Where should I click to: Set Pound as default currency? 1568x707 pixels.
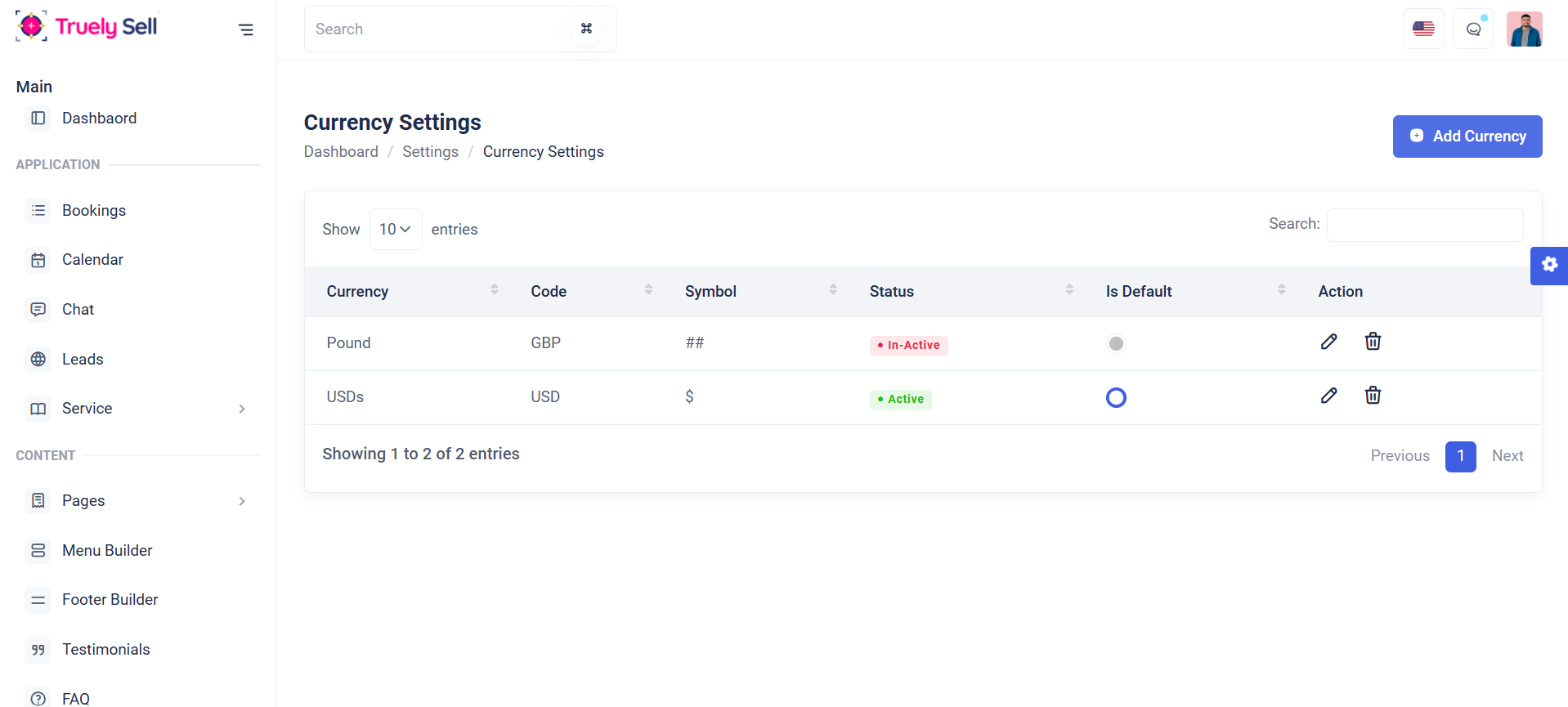click(1116, 343)
